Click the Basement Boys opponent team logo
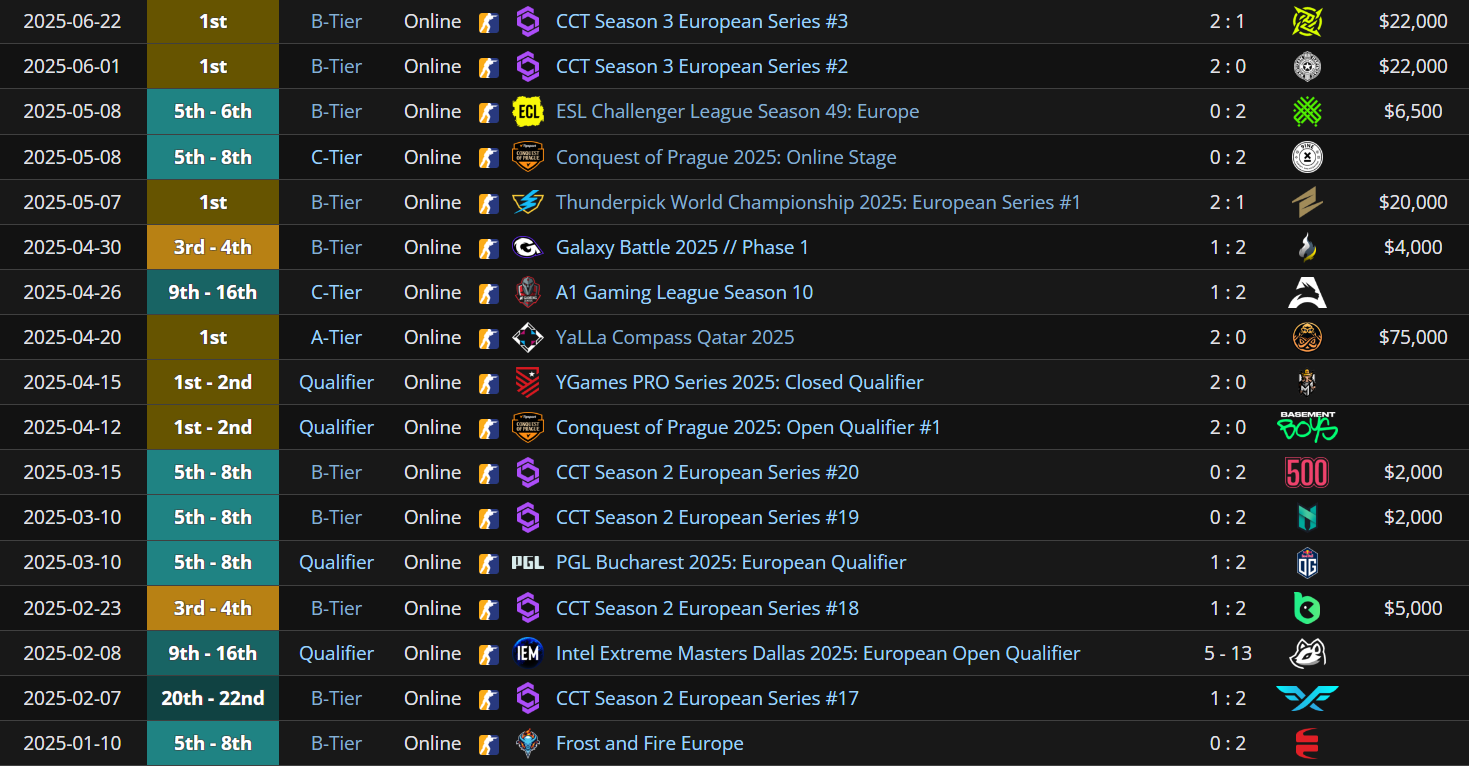The image size is (1469, 766). point(1307,427)
